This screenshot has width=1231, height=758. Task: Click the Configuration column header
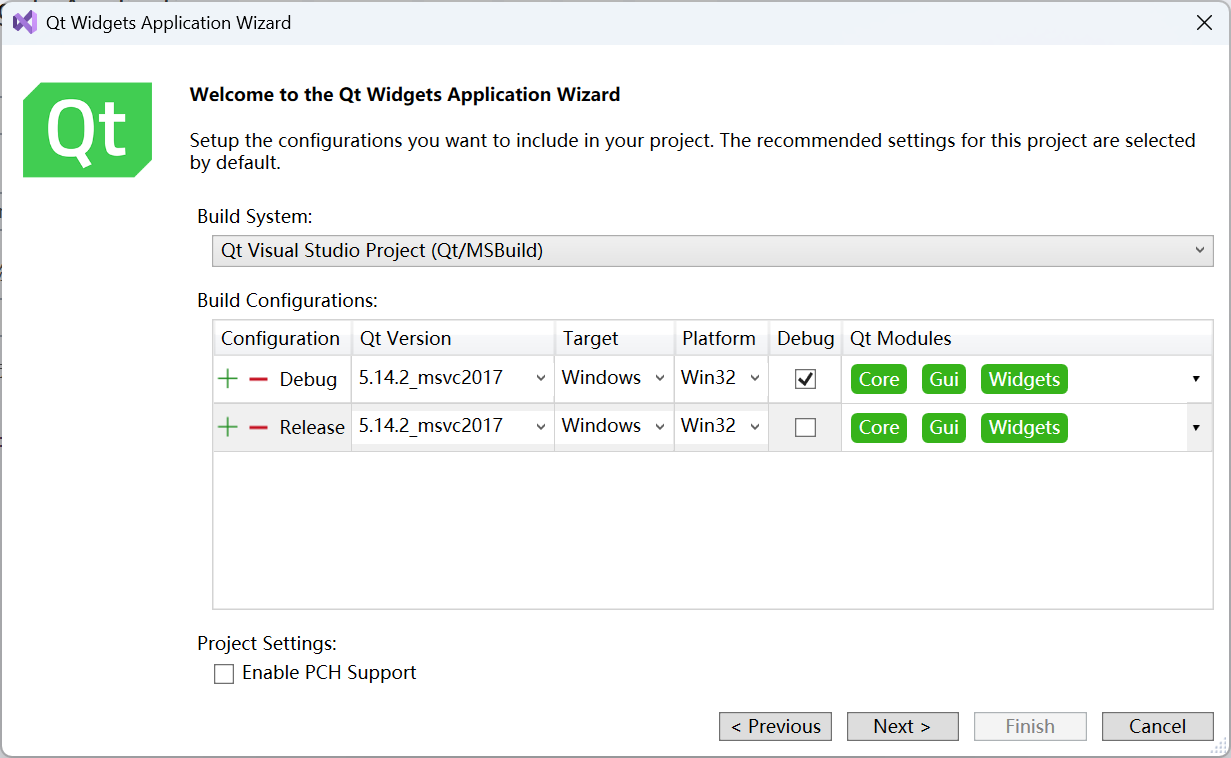point(281,338)
